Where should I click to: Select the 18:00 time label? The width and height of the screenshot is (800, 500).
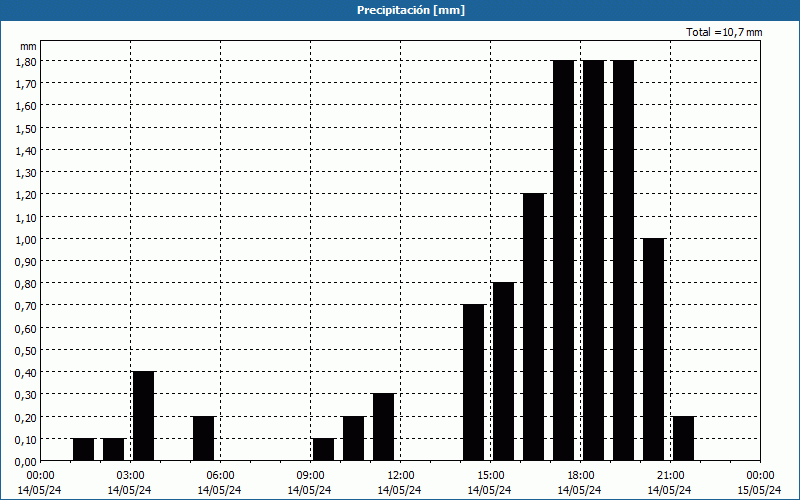(x=580, y=476)
